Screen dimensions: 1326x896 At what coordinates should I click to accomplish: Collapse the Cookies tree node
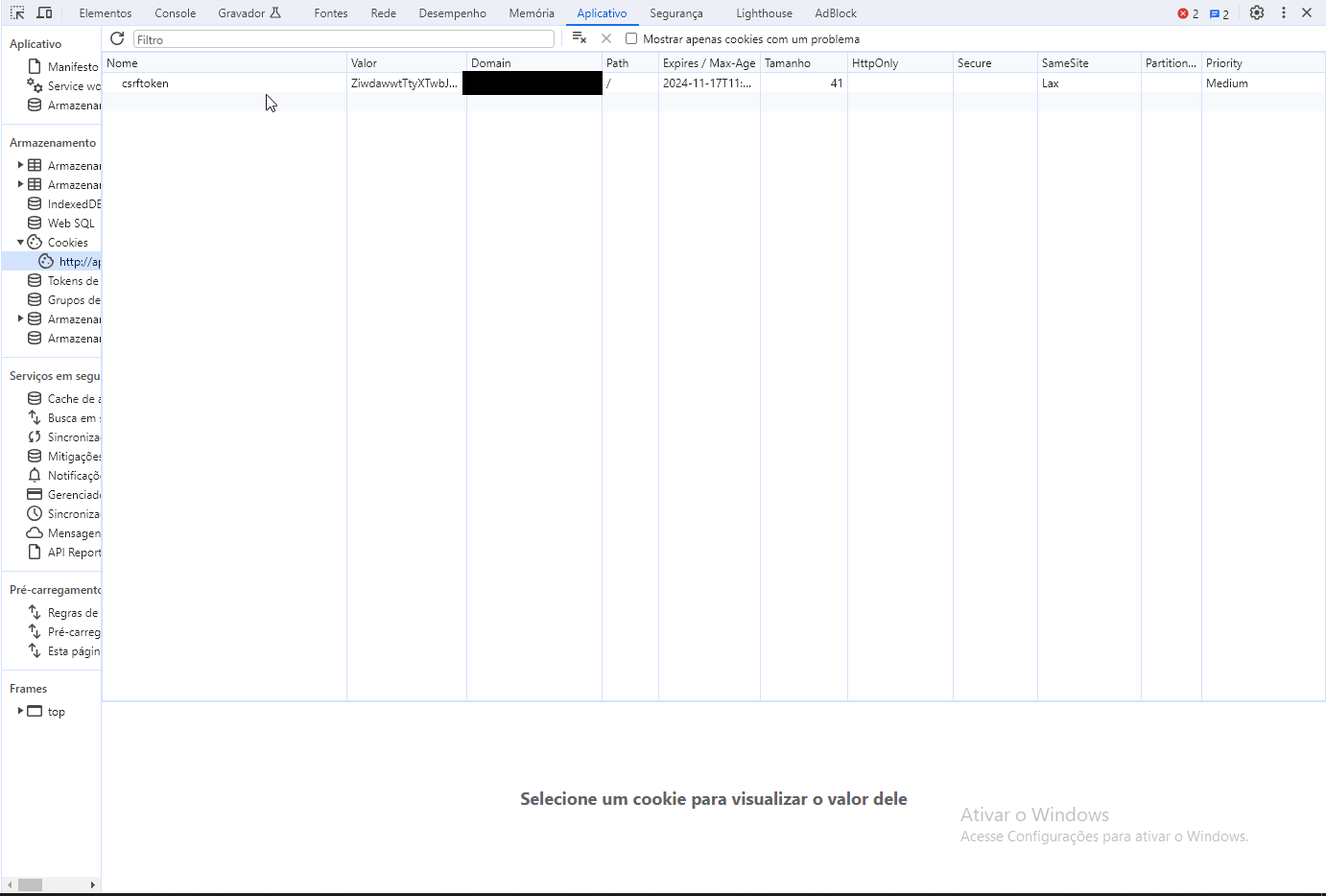[20, 242]
